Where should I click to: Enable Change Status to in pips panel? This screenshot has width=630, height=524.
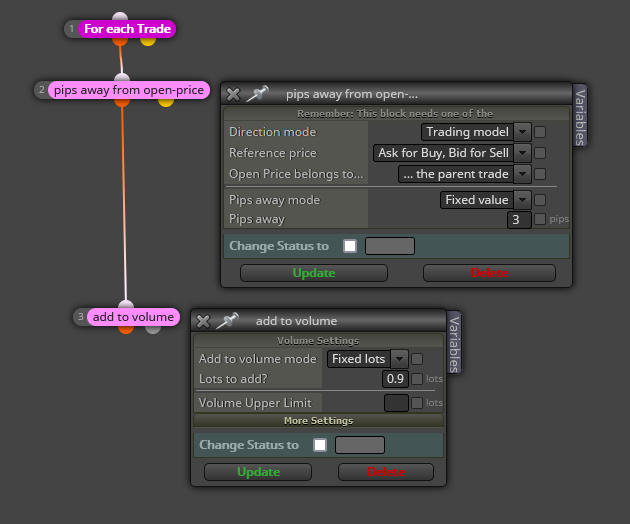(350, 246)
